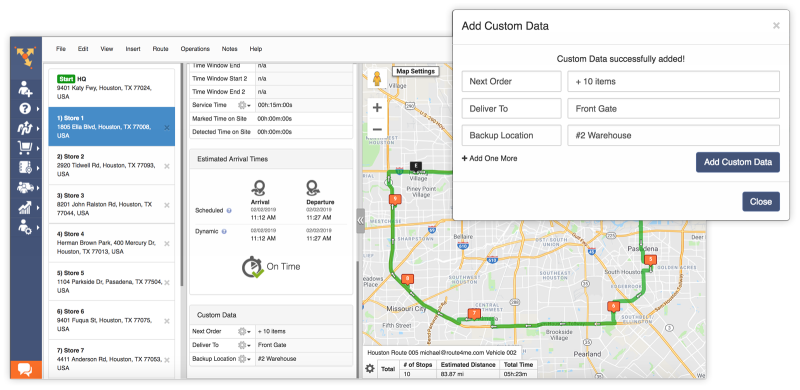
Task: Collapse the panel with the double-chevron handle
Action: (x=360, y=221)
